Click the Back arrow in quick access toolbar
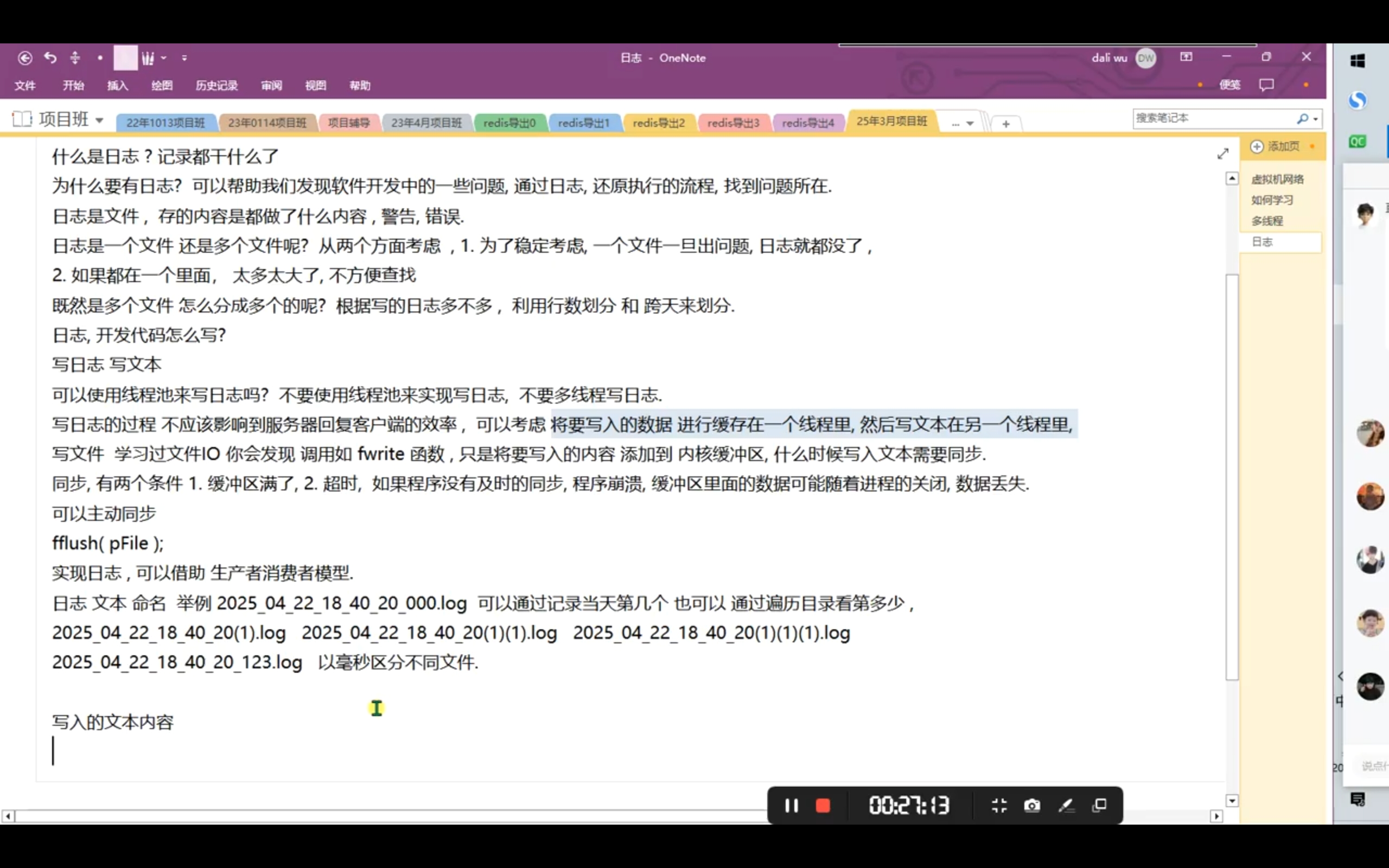 [24, 58]
